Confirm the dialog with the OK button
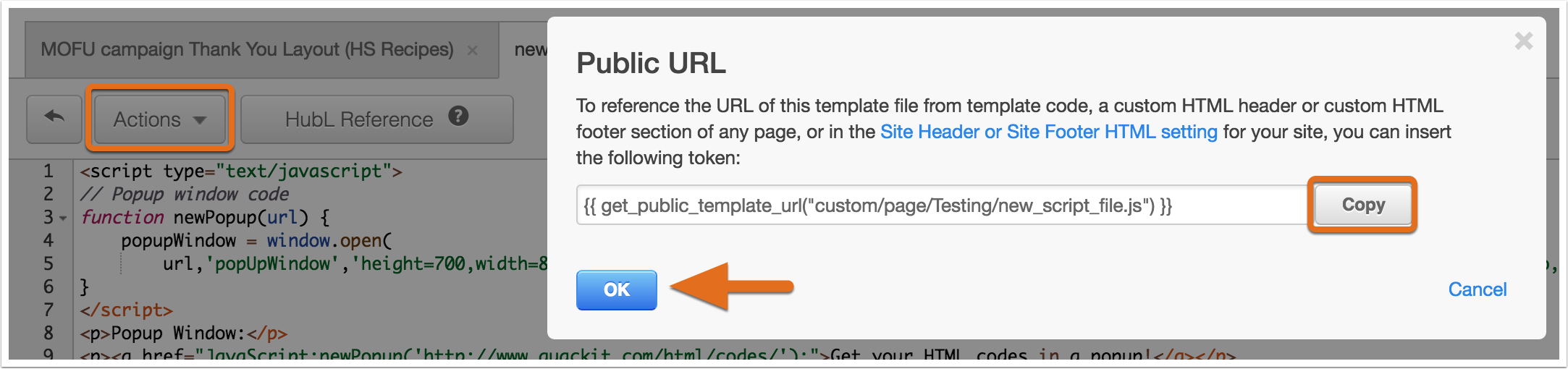 tap(616, 289)
